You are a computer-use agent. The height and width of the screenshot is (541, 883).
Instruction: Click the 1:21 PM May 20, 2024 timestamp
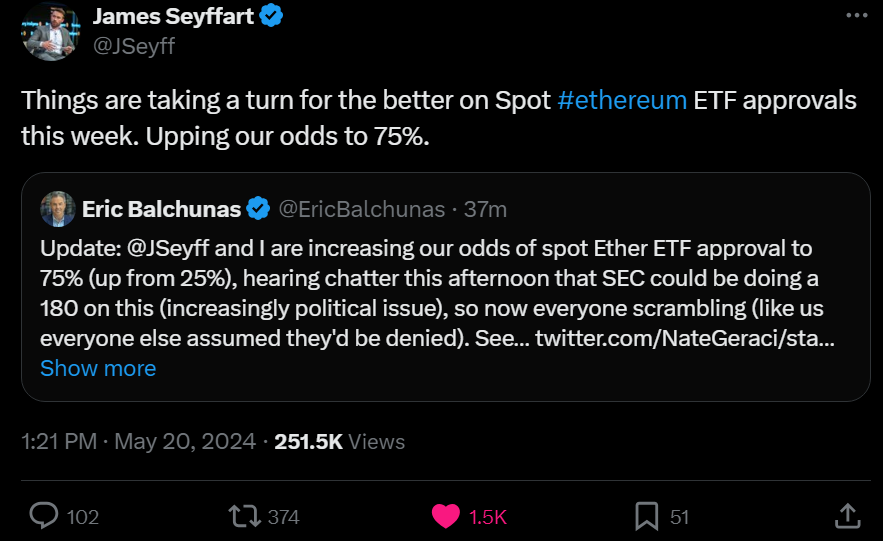pyautogui.click(x=138, y=441)
